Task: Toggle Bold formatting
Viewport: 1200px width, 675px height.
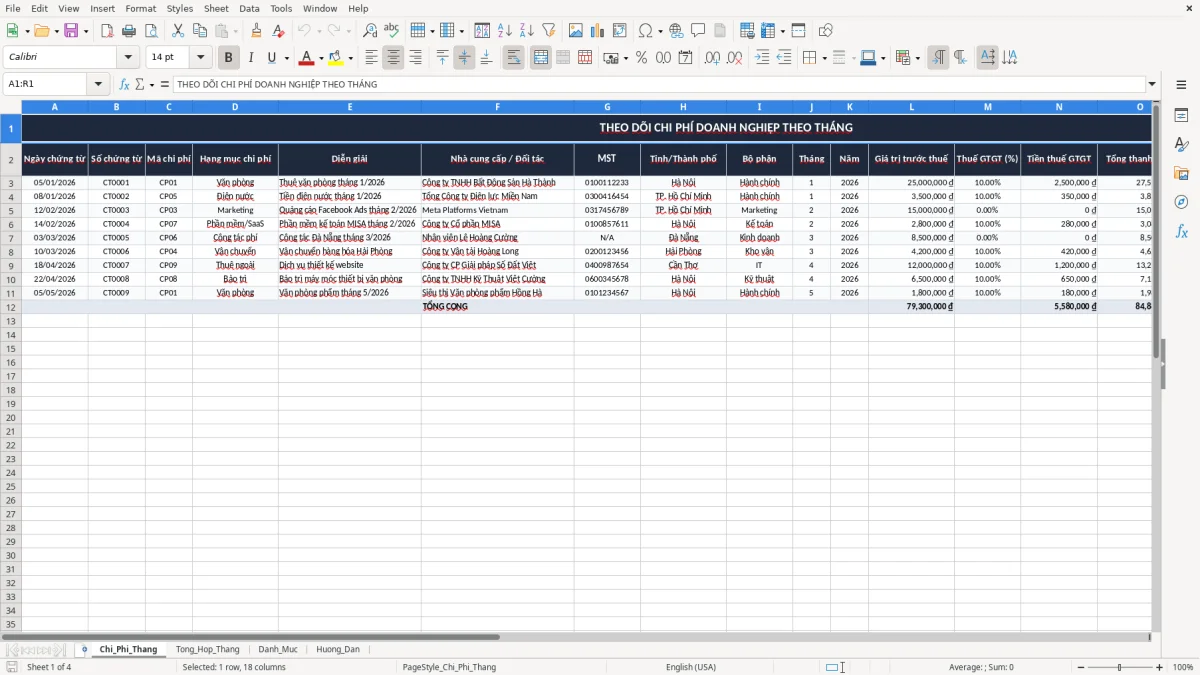Action: coord(228,58)
